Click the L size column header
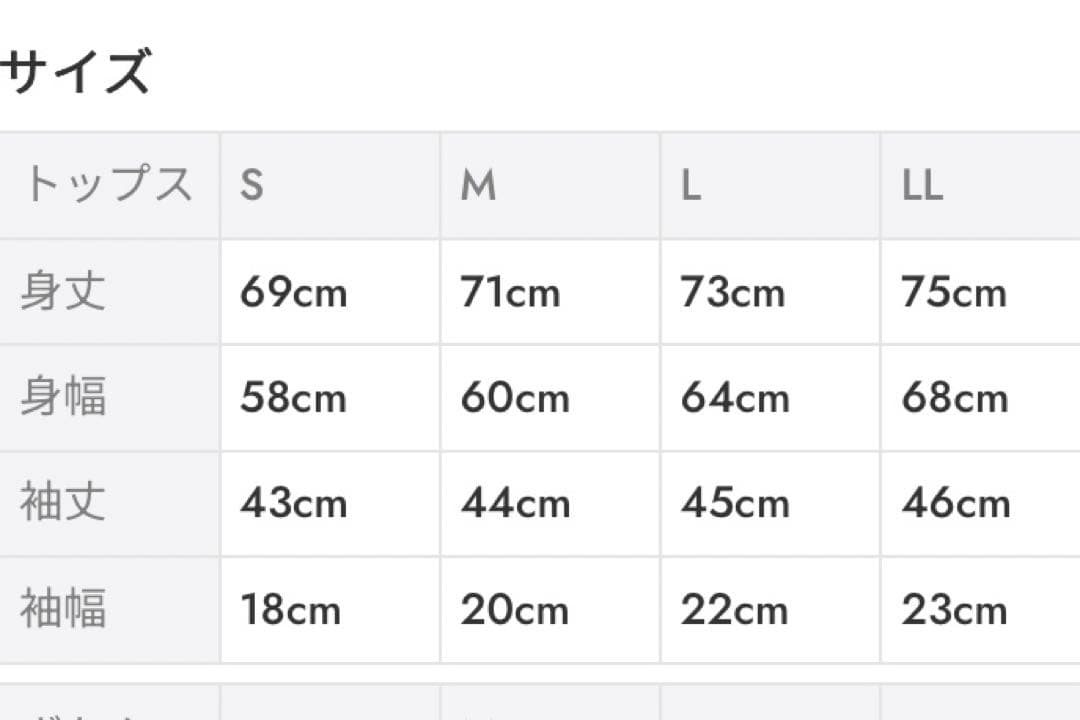Viewport: 1080px width, 720px height. 691,186
